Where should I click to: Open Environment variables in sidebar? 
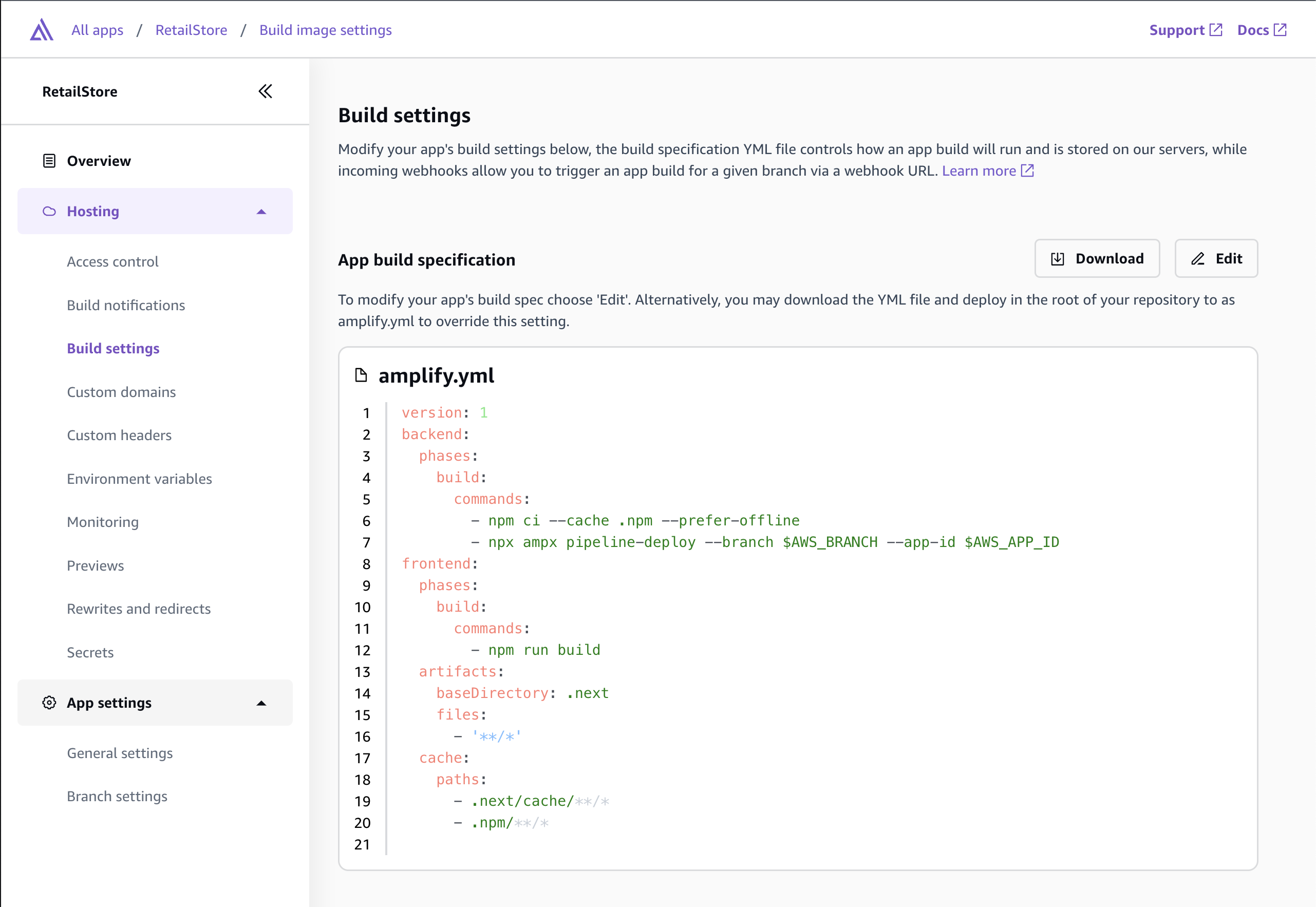[139, 479]
